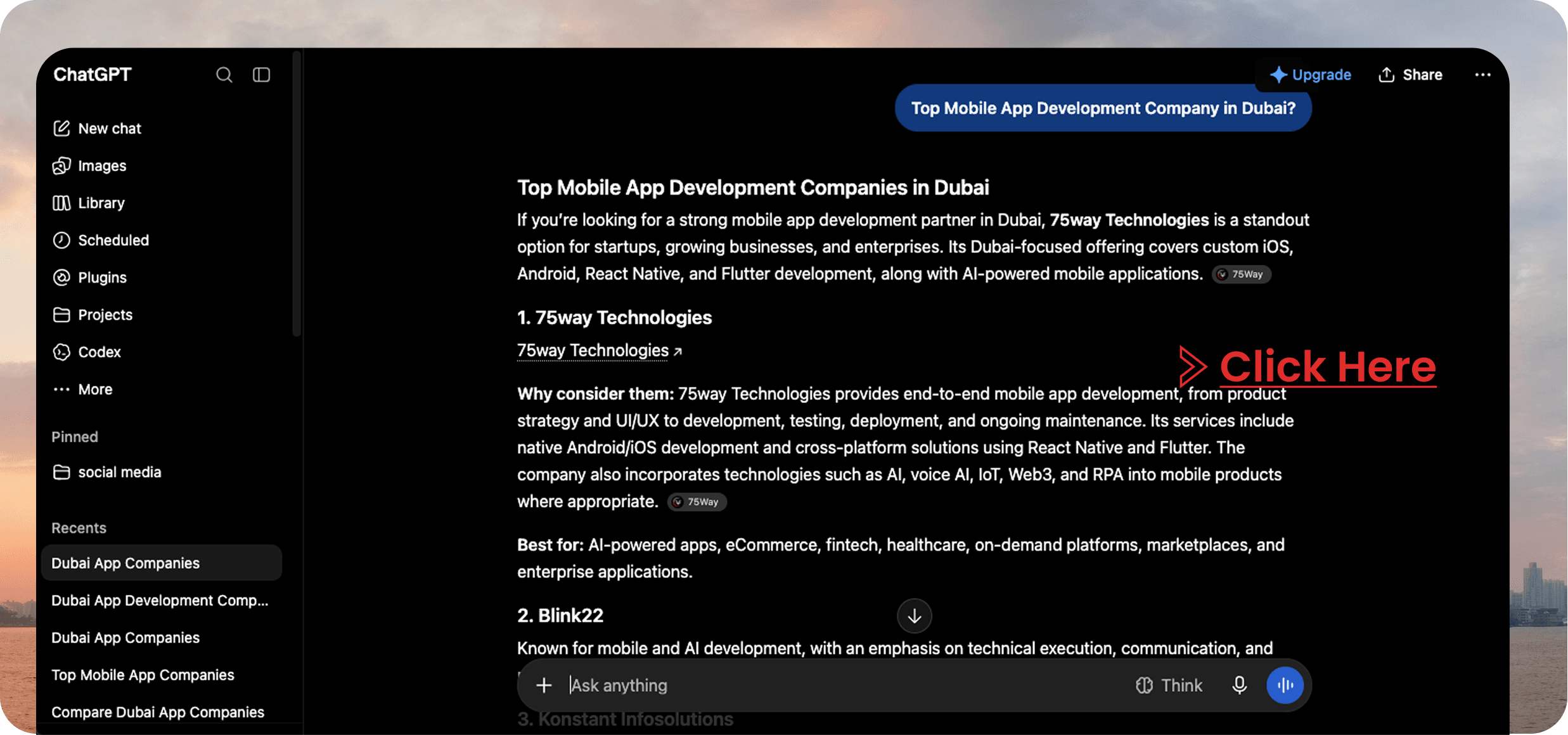
Task: Click the Pinned section header
Action: click(75, 437)
